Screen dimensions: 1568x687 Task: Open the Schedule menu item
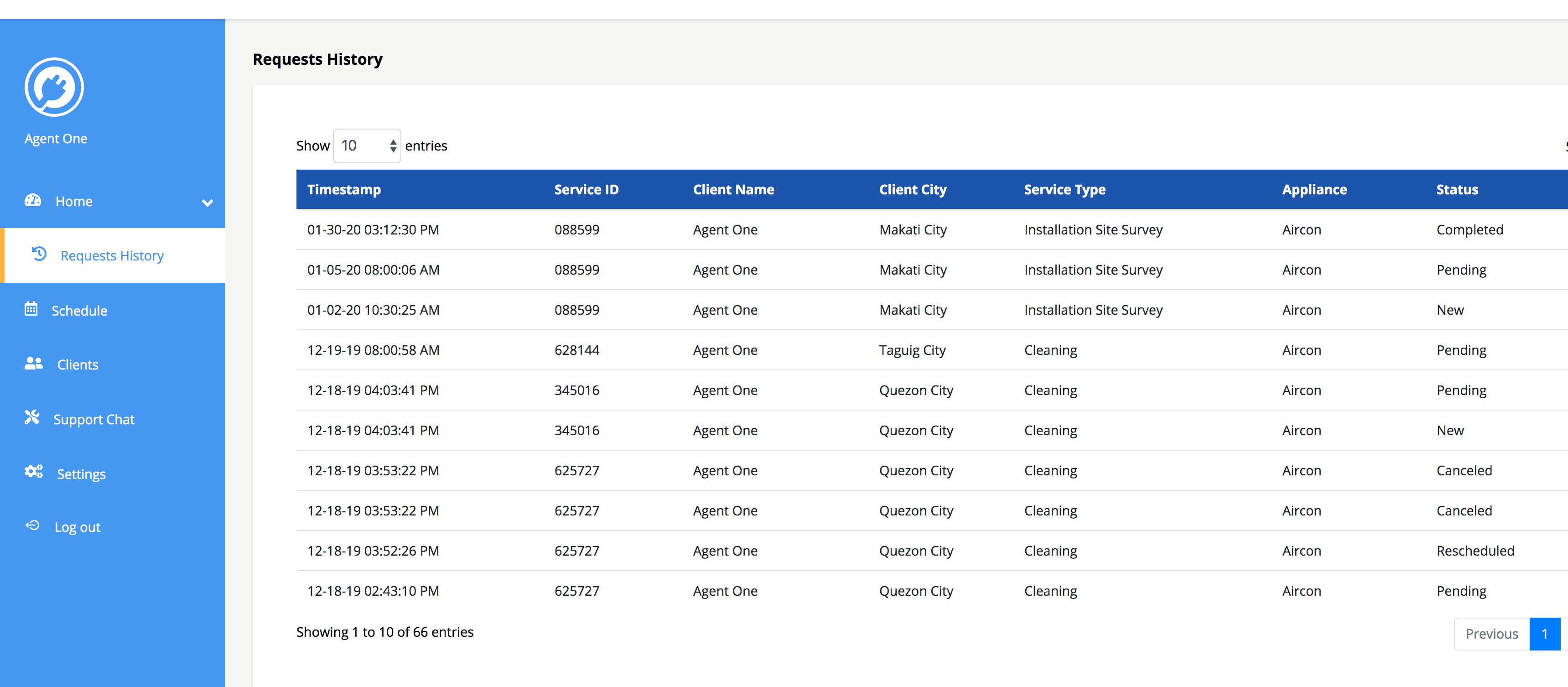(79, 311)
